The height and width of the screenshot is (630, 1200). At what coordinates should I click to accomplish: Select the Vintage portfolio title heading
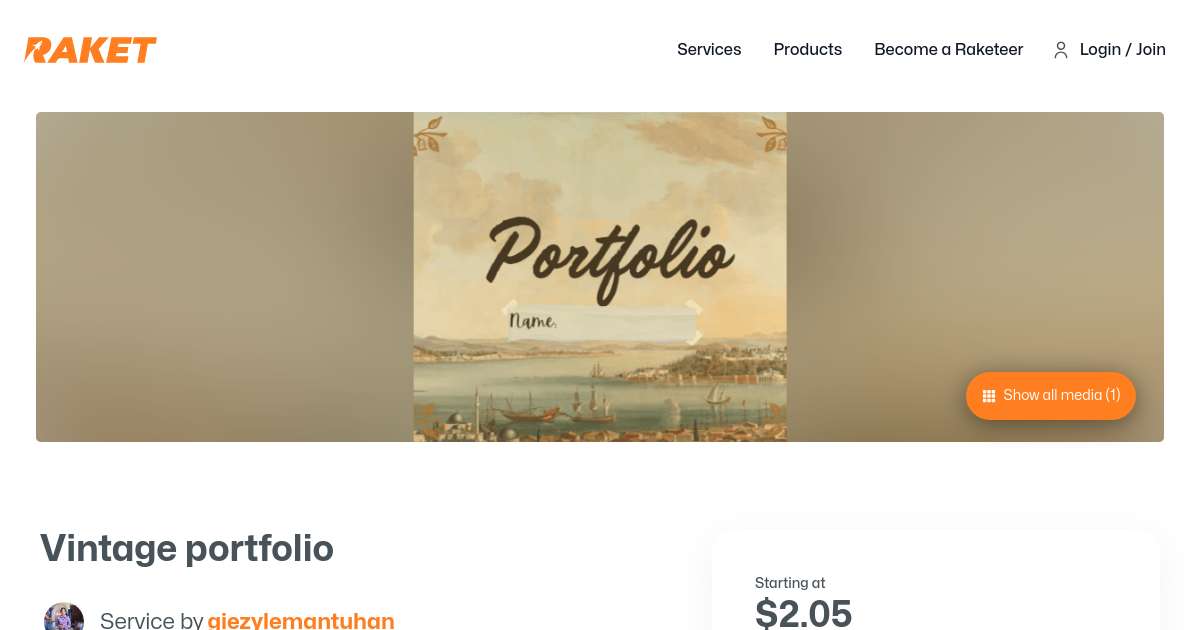point(186,548)
